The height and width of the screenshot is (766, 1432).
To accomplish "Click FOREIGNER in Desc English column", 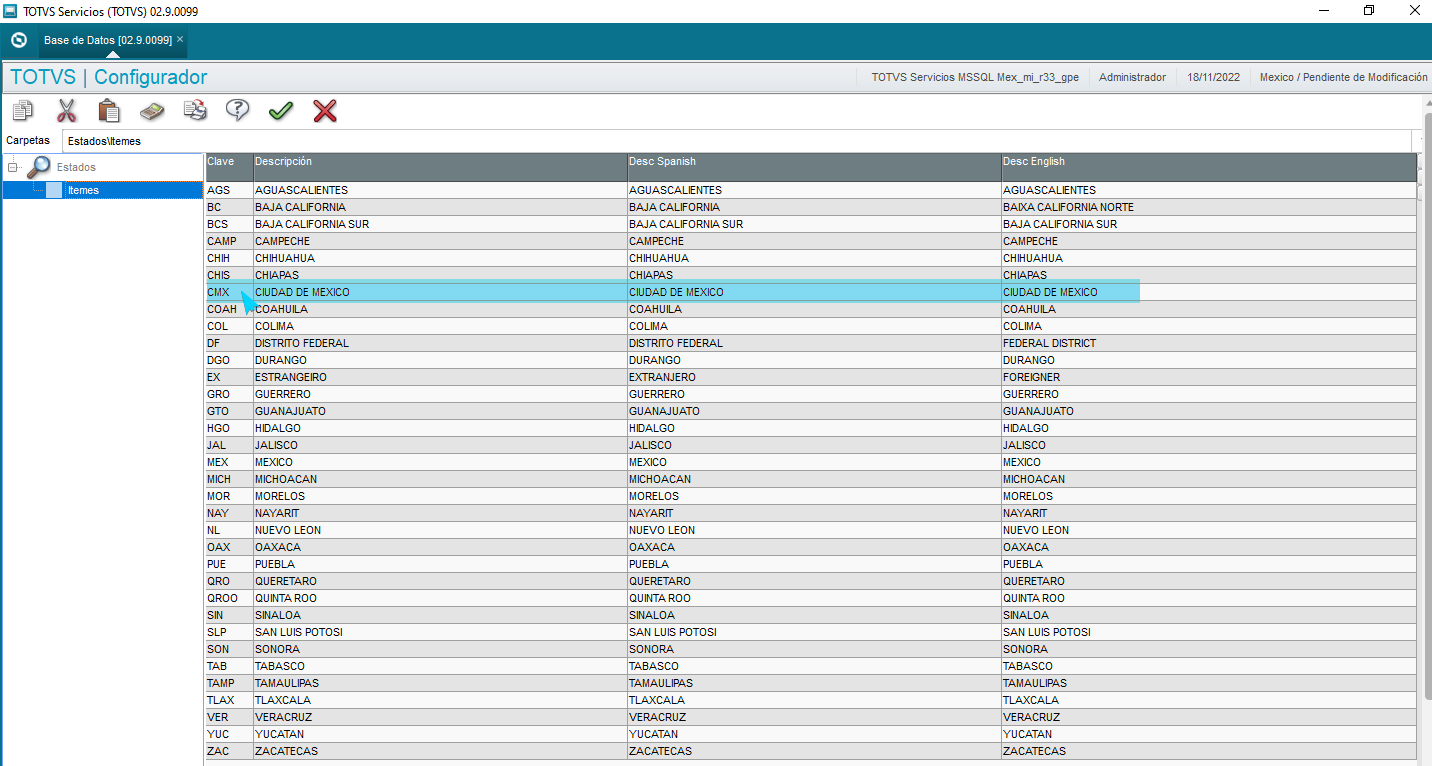I will pyautogui.click(x=1209, y=377).
